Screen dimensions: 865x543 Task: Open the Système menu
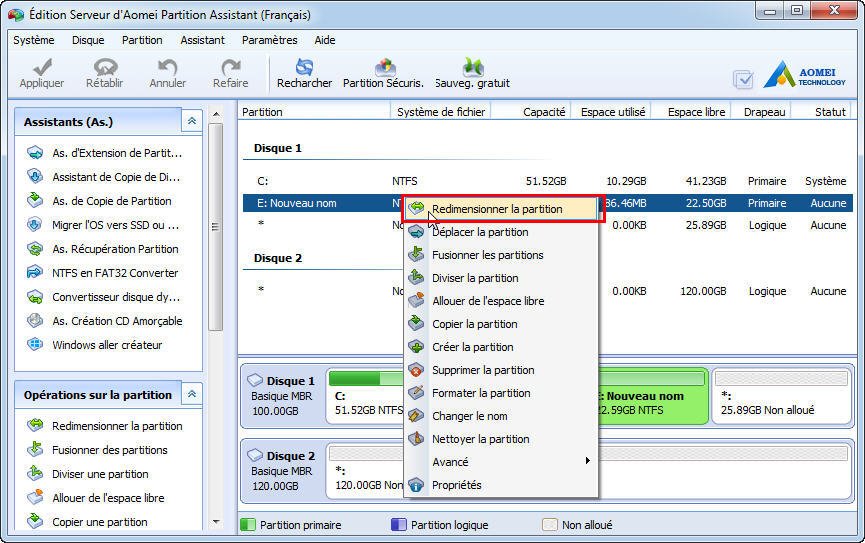(x=34, y=40)
